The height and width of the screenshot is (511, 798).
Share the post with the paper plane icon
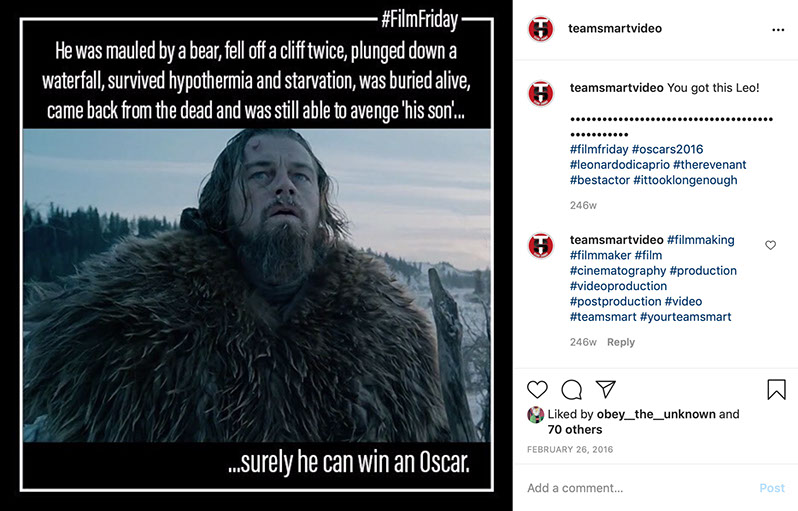[605, 389]
